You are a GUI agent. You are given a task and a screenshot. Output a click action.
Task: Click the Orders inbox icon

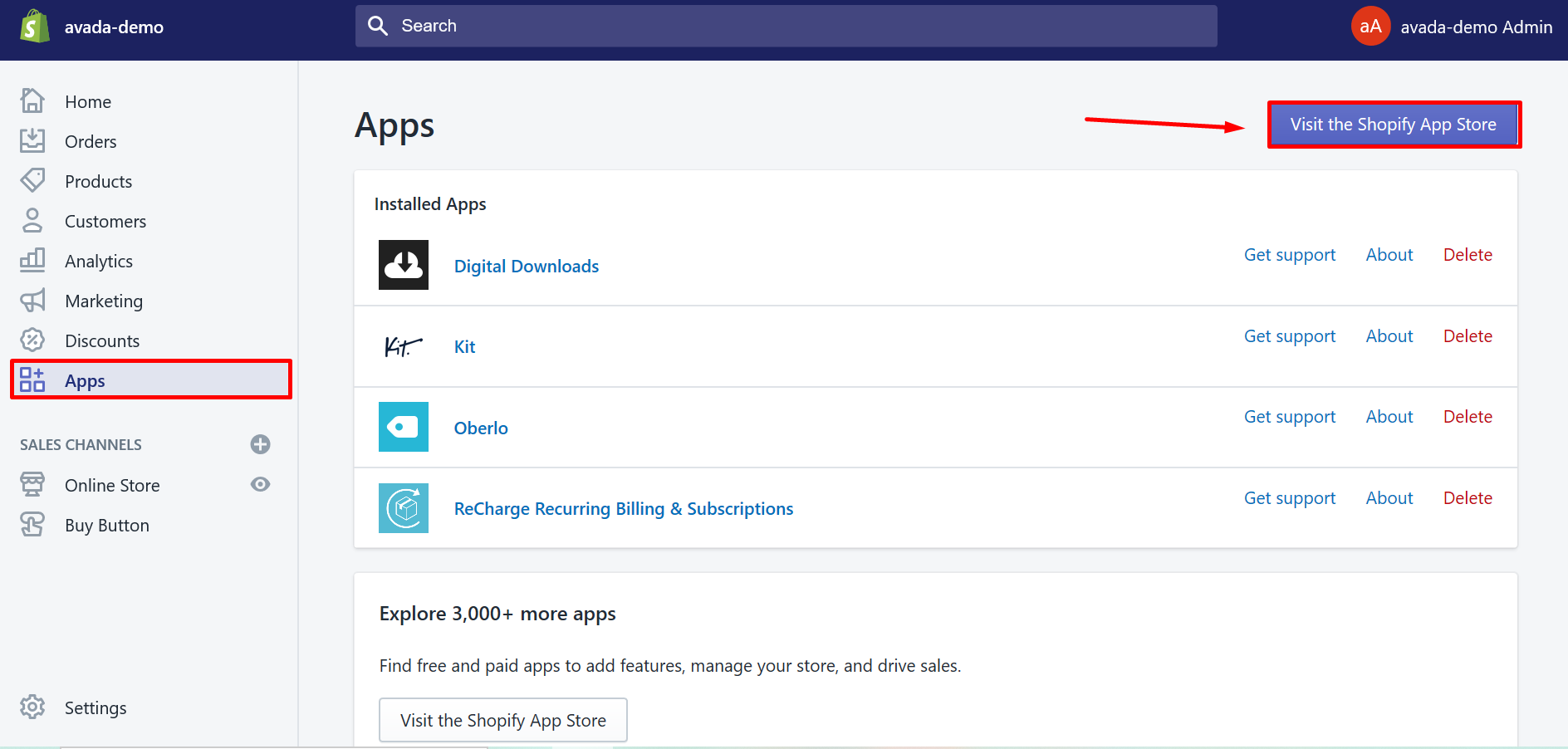click(32, 140)
